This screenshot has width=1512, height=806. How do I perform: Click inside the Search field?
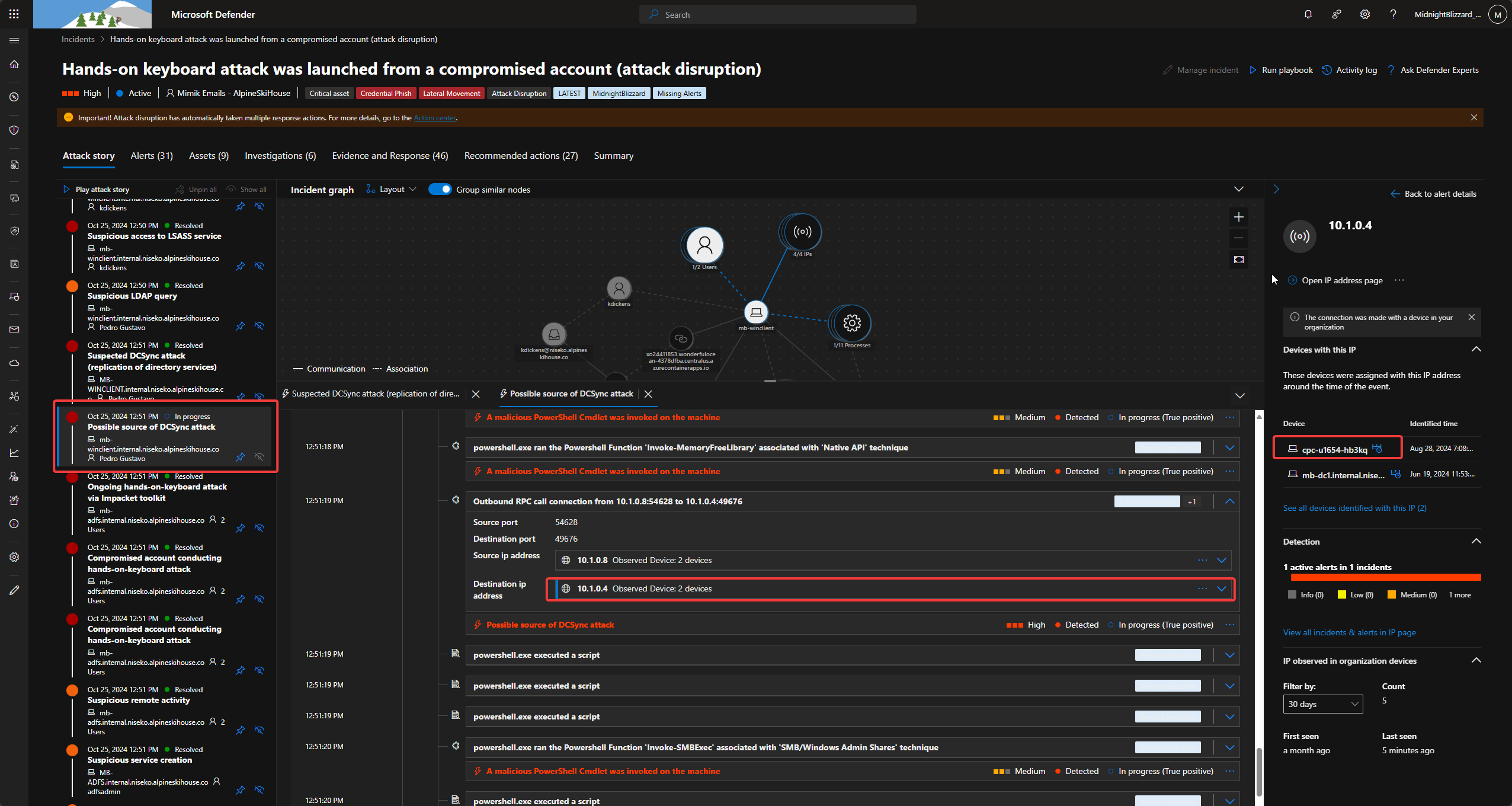click(777, 14)
